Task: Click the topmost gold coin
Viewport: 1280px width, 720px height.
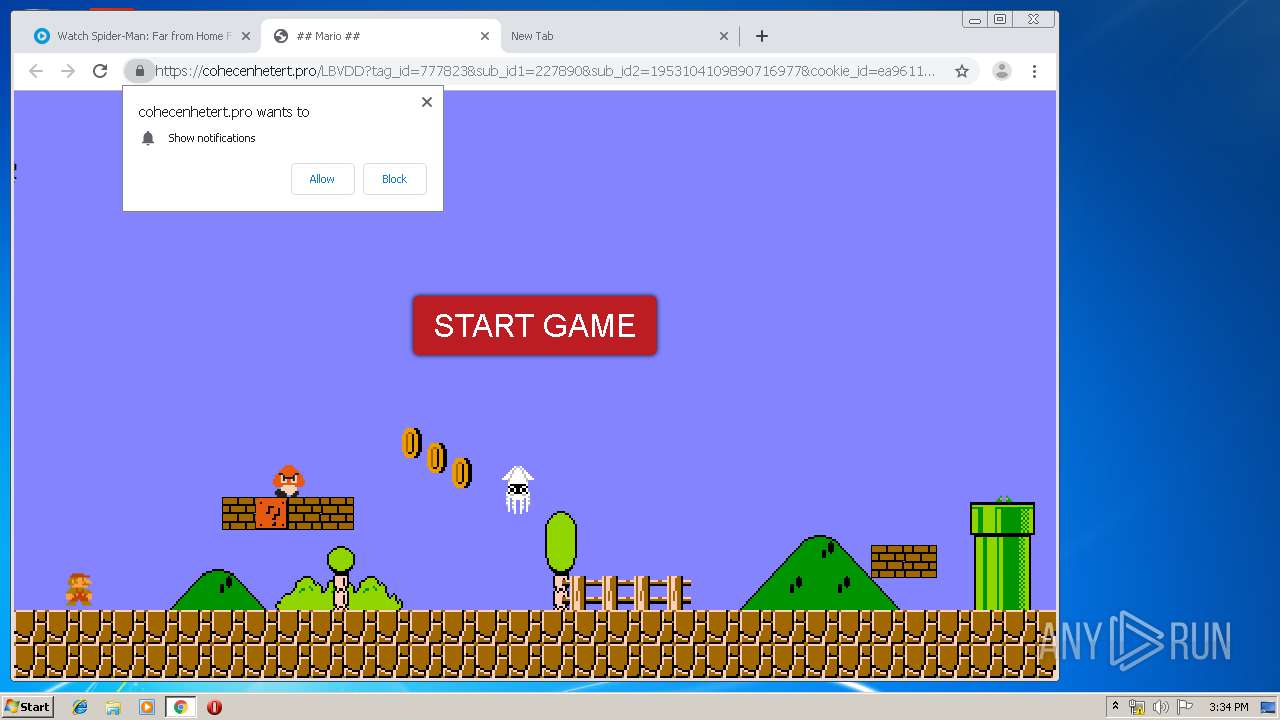Action: [x=411, y=443]
